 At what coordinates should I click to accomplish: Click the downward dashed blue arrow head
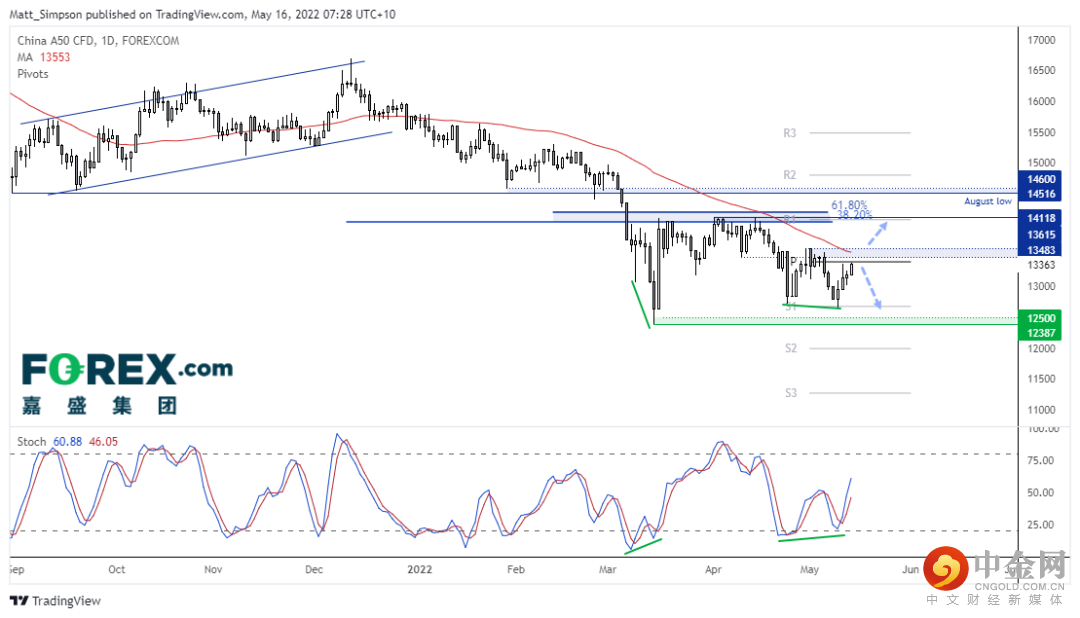[877, 304]
